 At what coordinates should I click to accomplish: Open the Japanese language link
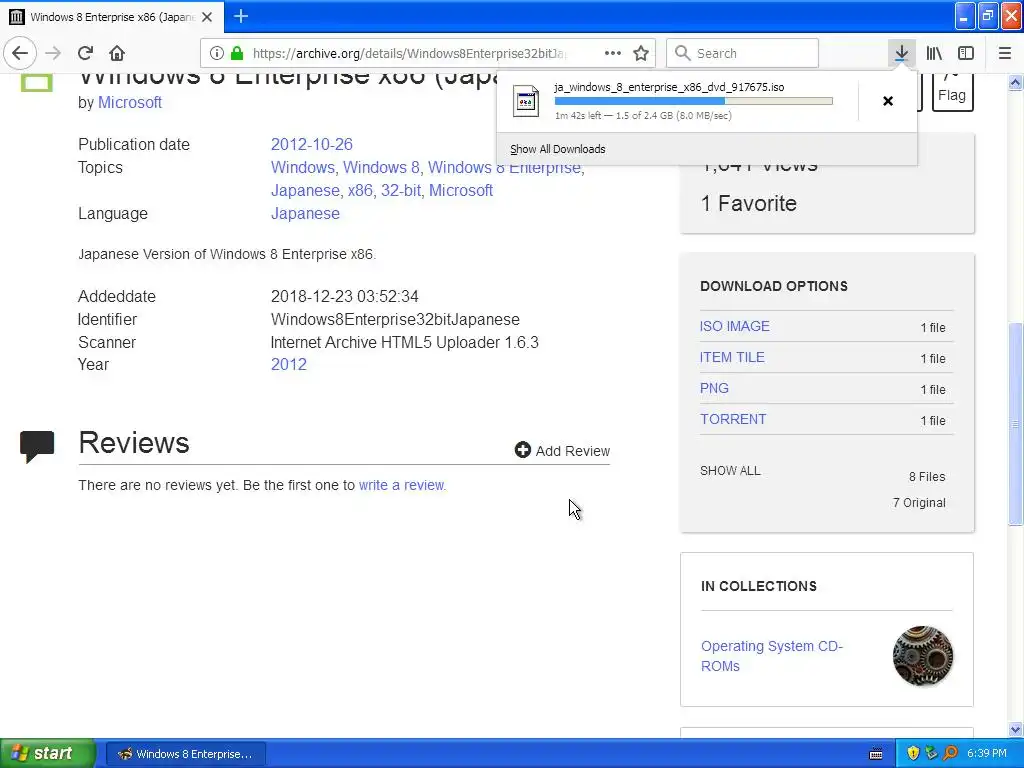[305, 214]
